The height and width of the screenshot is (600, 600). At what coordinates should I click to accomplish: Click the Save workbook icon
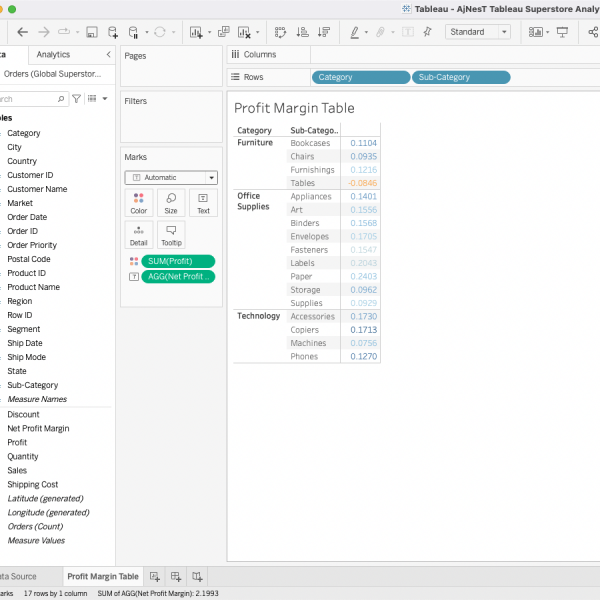92,32
